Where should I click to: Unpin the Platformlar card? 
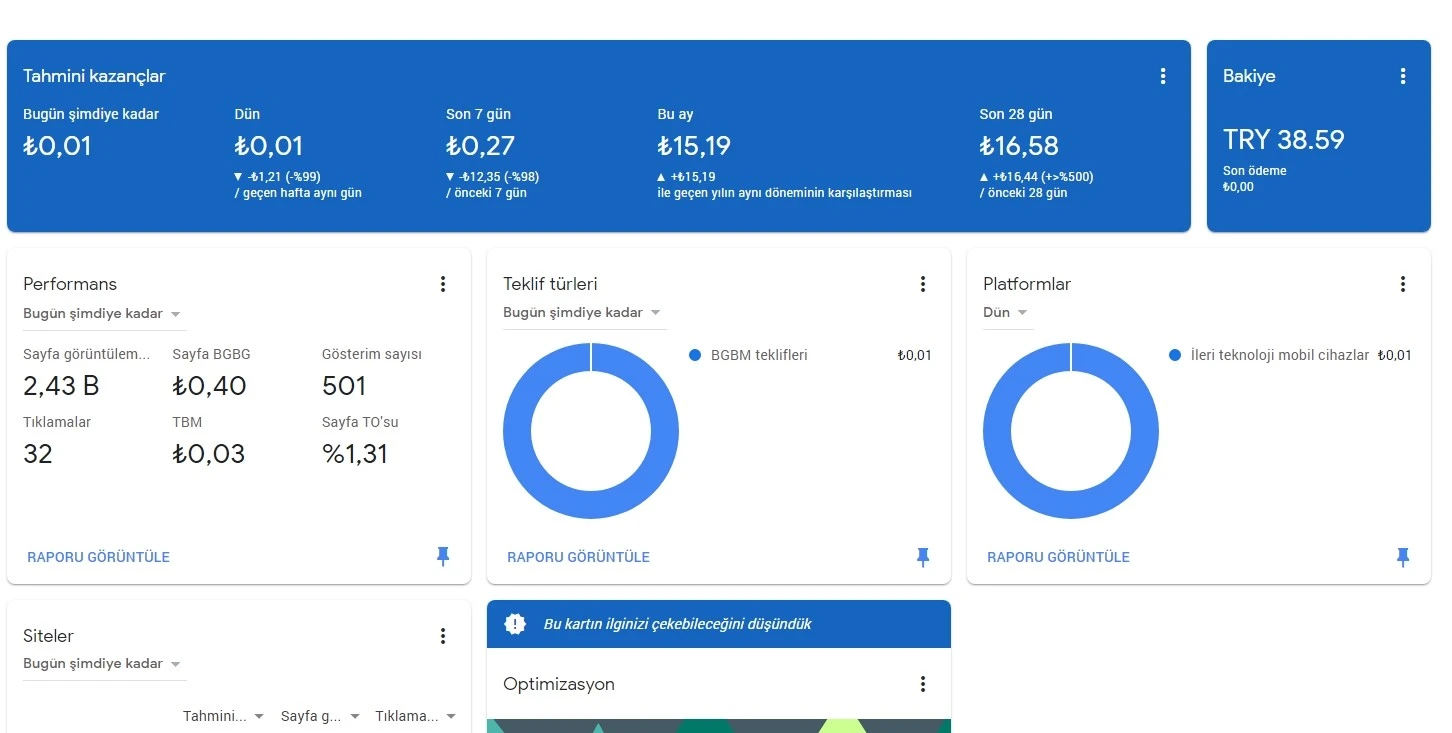(1403, 557)
